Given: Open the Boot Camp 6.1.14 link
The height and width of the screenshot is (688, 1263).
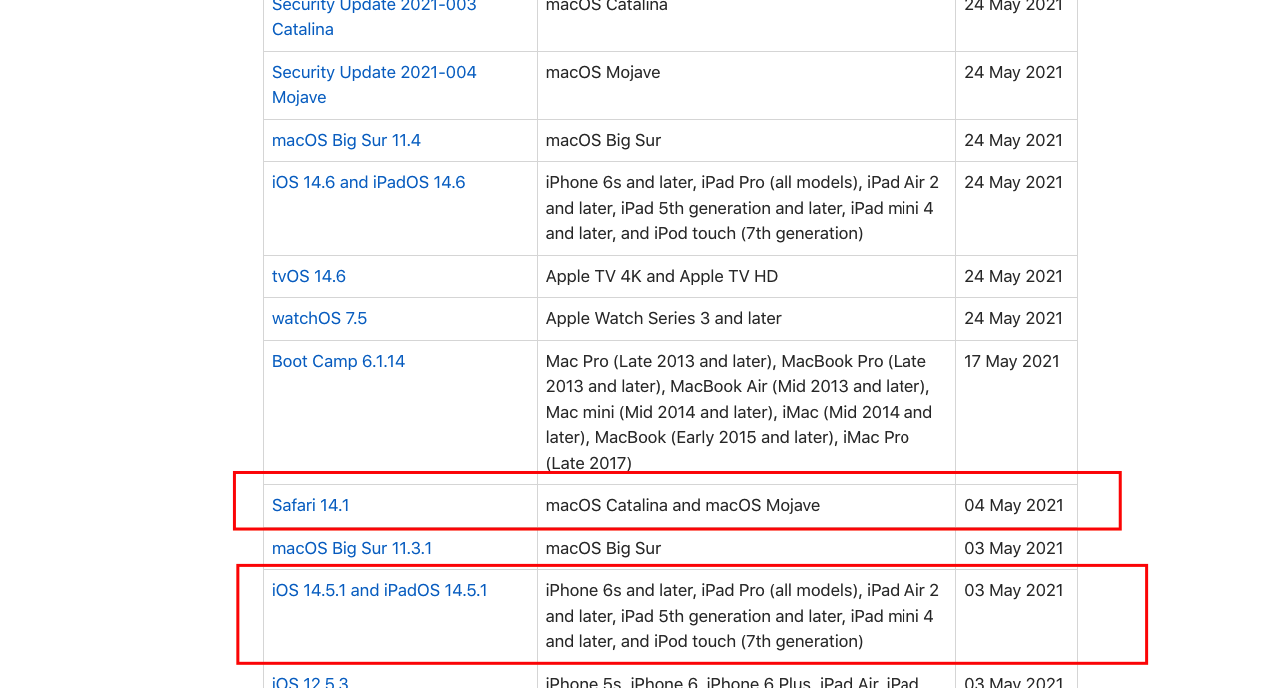Looking at the screenshot, I should point(338,361).
